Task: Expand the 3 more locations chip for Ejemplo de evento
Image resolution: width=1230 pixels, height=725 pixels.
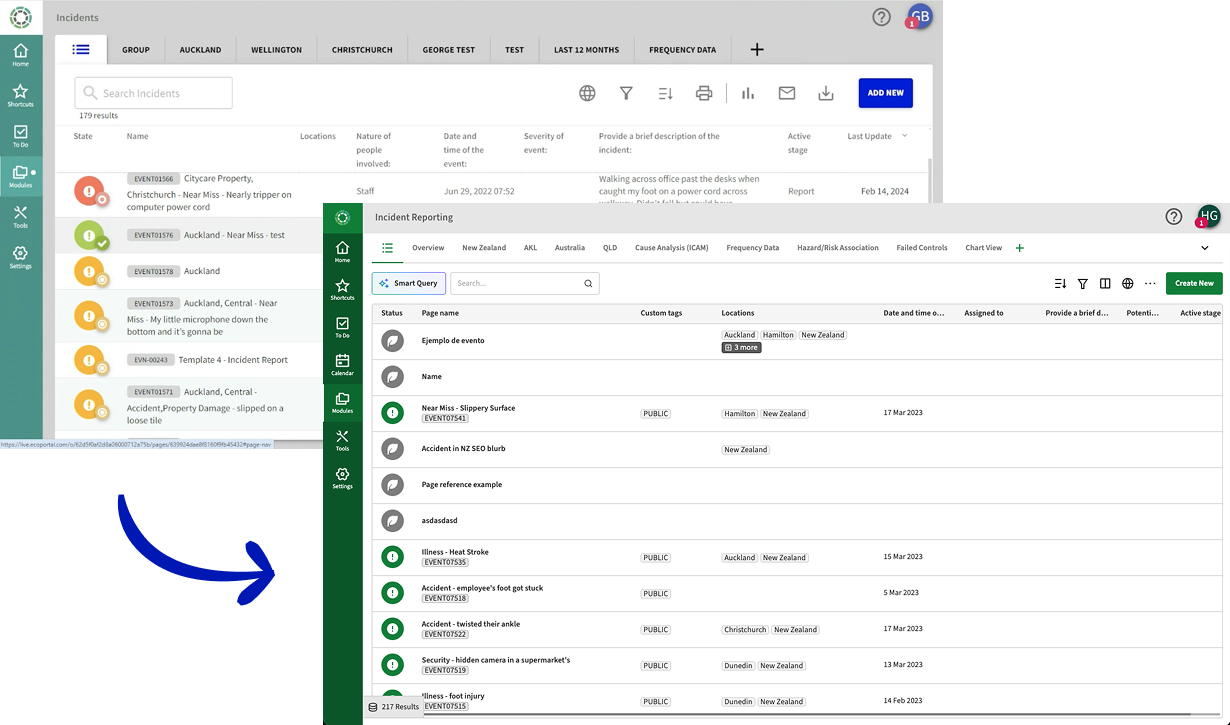Action: (740, 347)
